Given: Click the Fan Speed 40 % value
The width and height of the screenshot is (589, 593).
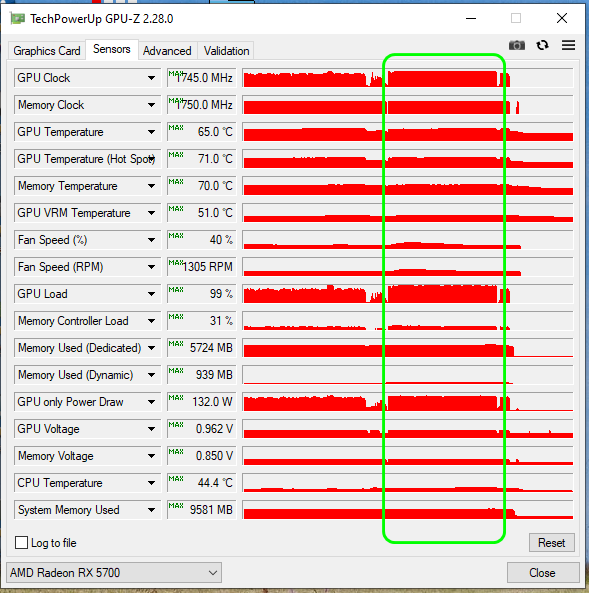Looking at the screenshot, I should point(202,240).
